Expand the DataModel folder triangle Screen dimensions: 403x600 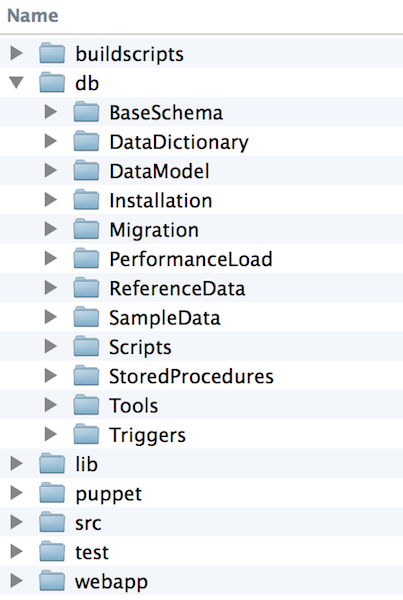point(51,170)
